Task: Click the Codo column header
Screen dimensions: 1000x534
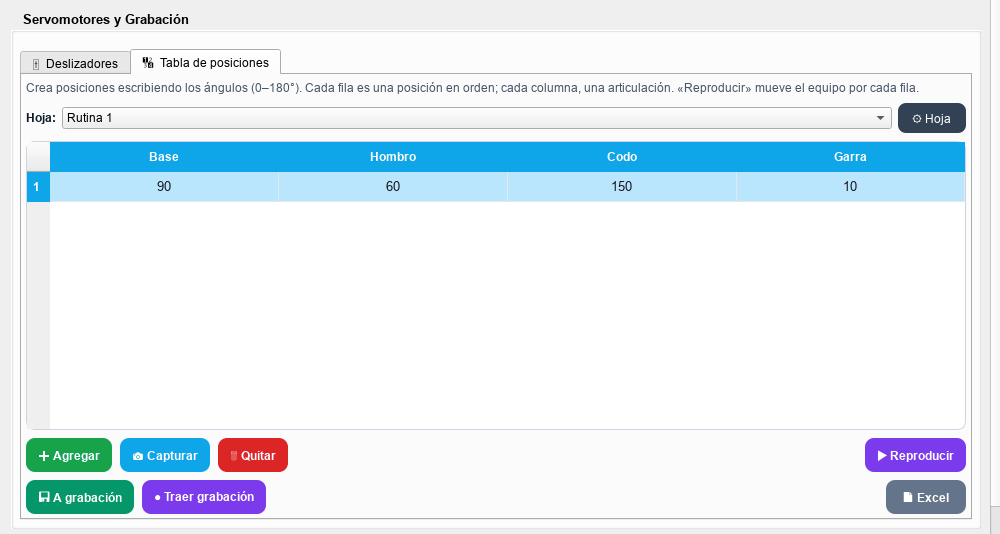Action: [x=622, y=157]
